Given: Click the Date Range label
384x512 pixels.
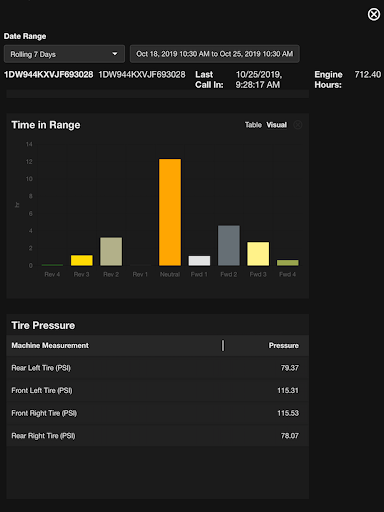Looking at the screenshot, I should pos(25,36).
